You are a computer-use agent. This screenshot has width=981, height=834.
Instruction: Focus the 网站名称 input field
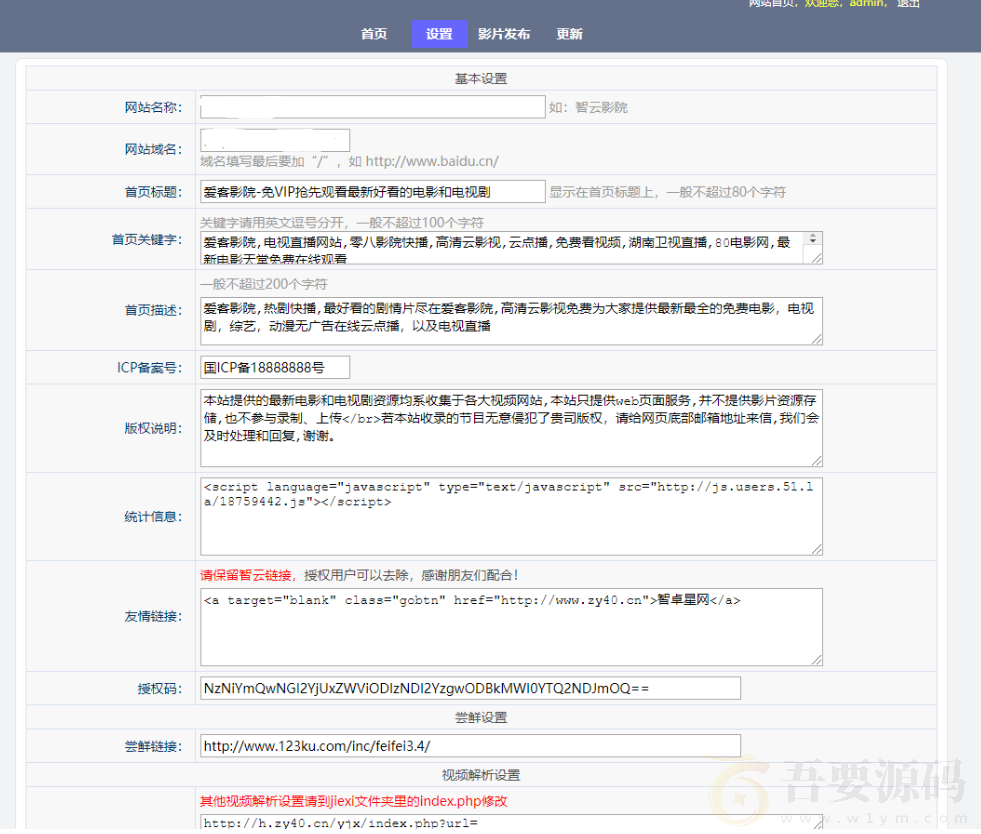click(x=373, y=107)
